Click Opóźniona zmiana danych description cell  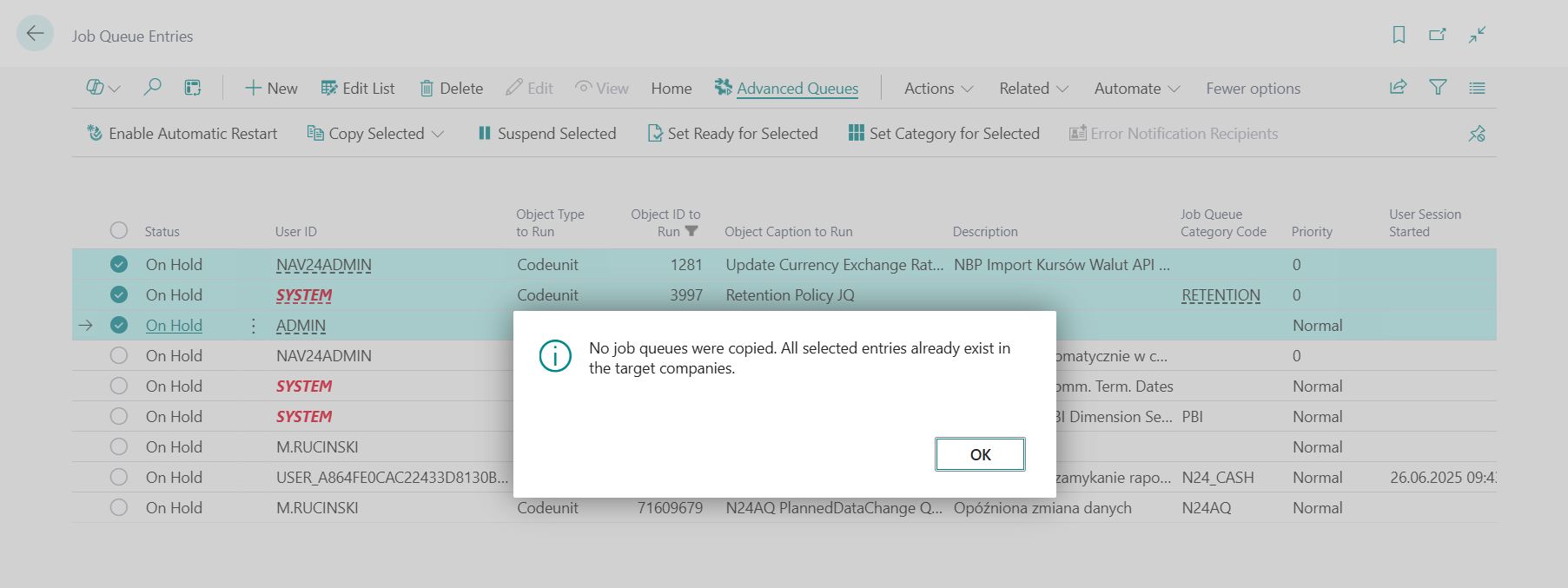1042,507
